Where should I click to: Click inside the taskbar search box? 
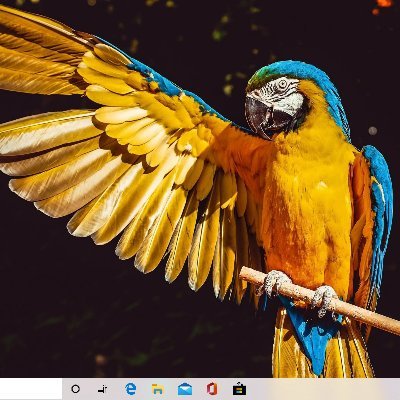[31, 389]
